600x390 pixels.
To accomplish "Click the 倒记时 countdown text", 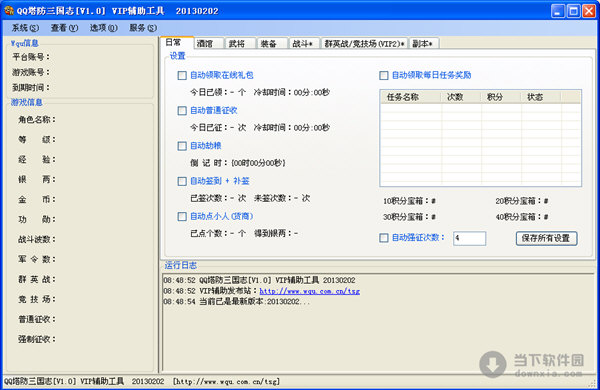I will tap(238, 163).
